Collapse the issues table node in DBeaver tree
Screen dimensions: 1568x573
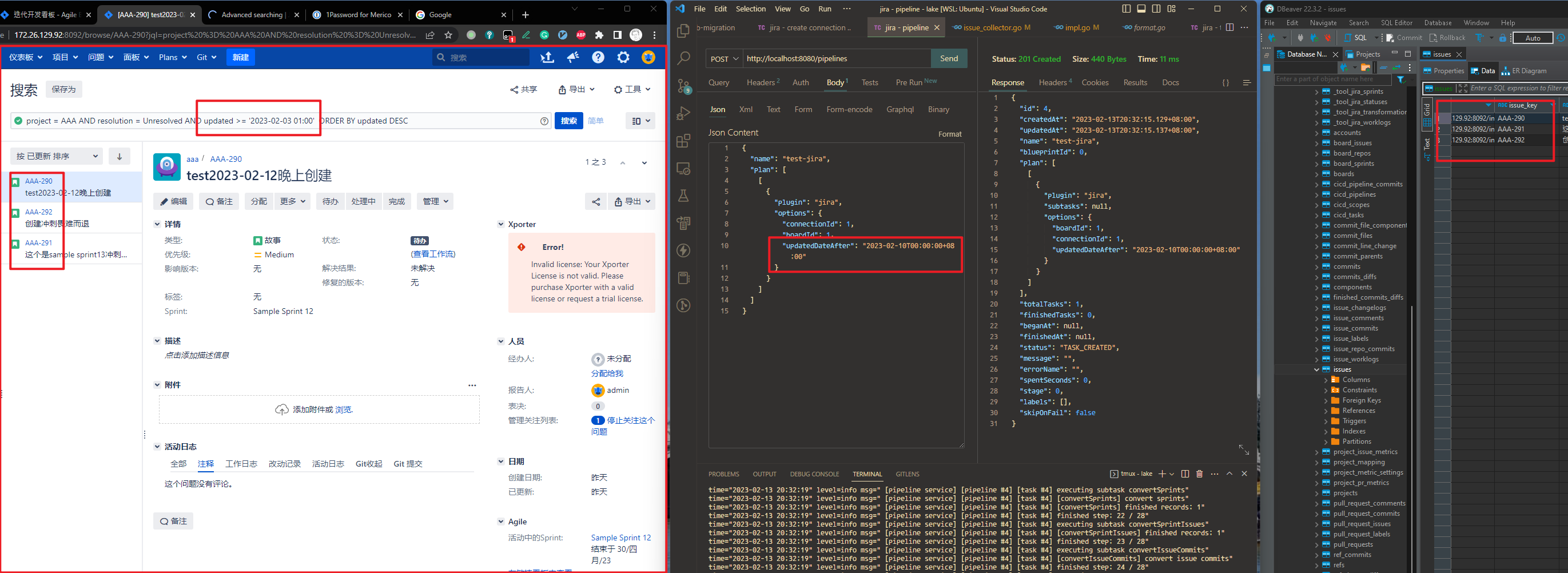coord(1316,369)
